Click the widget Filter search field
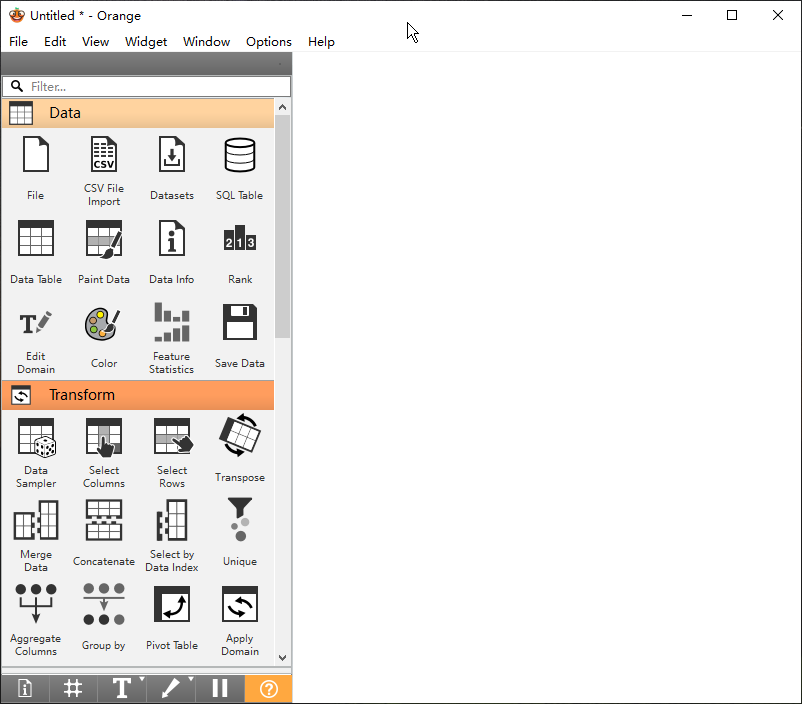This screenshot has height=704, width=802. point(147,86)
